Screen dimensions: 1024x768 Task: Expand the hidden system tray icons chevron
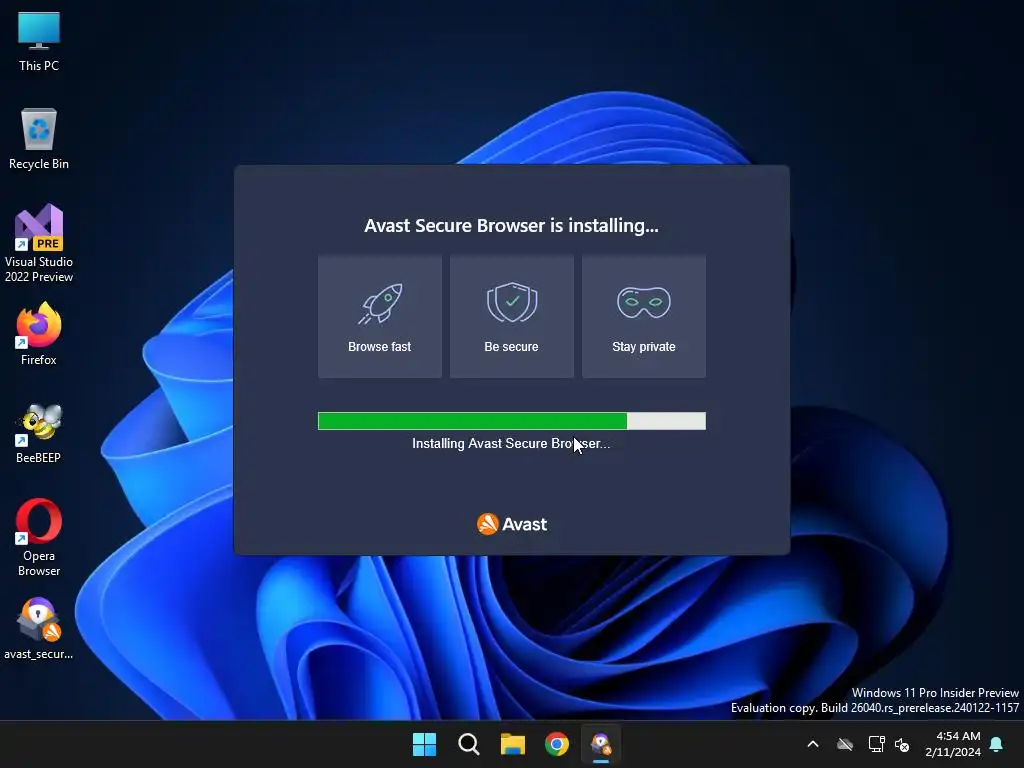(x=813, y=744)
